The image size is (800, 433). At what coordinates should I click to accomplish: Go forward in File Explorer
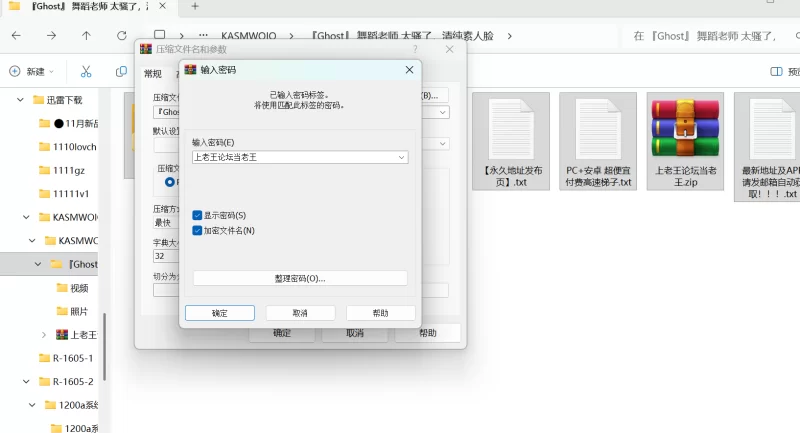52,36
